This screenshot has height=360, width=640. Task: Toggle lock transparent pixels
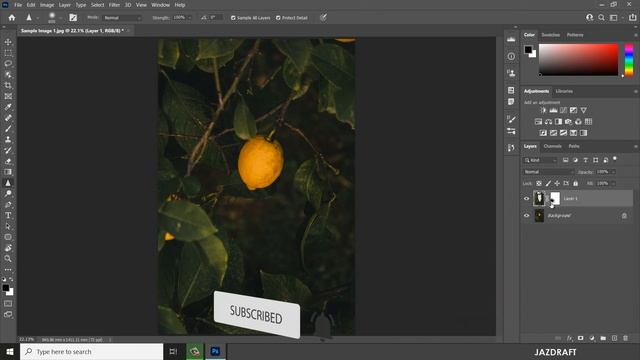coord(539,184)
